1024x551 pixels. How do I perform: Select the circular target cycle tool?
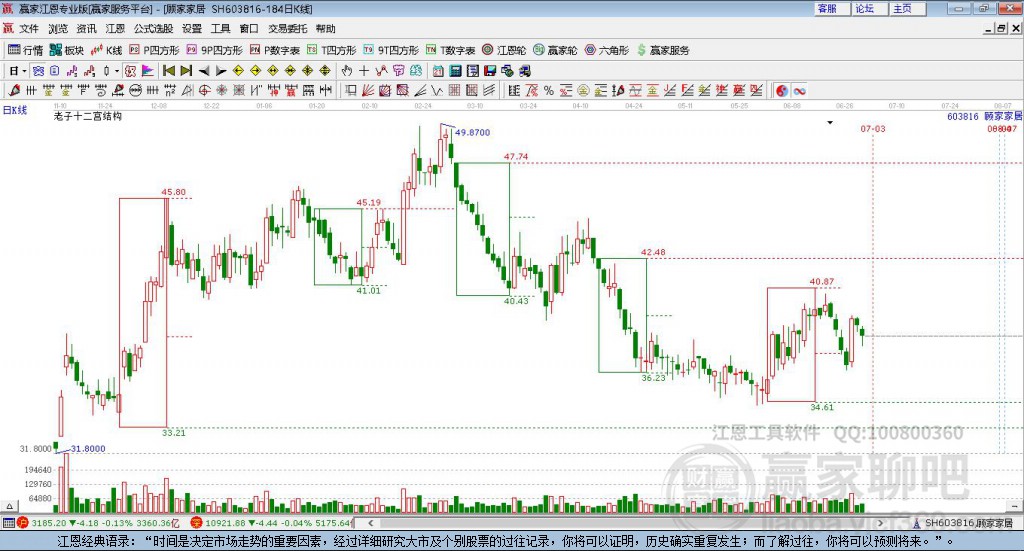203,90
